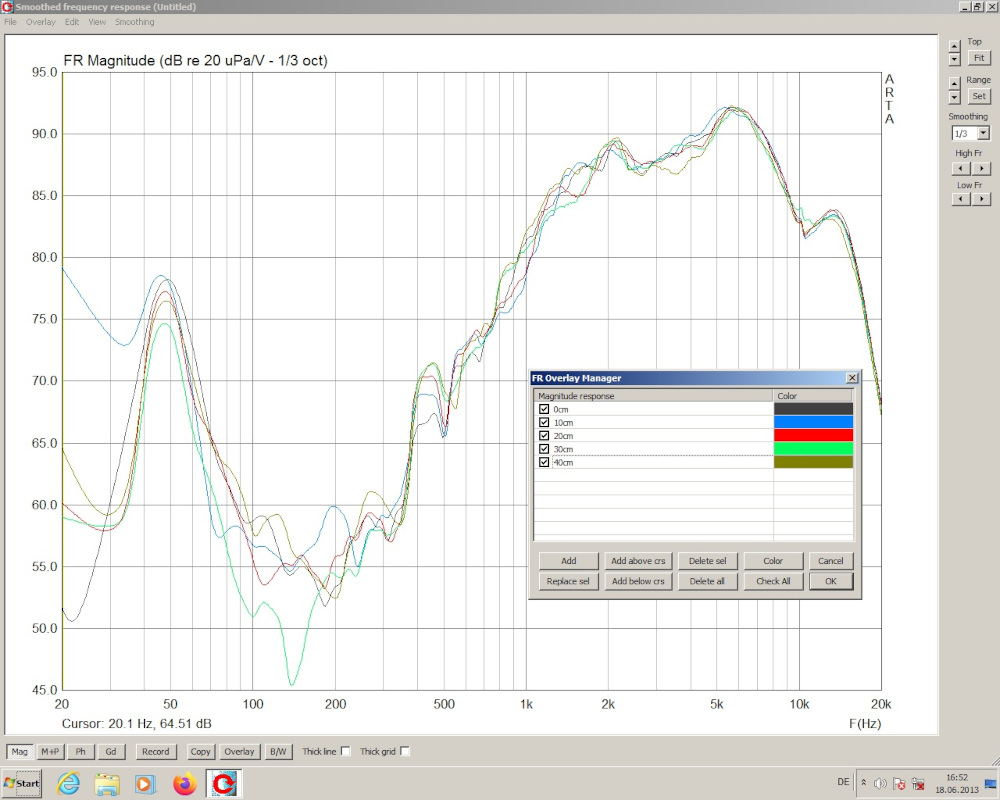The height and width of the screenshot is (800, 1000).
Task: Click the volume speaker tray icon
Action: click(878, 783)
